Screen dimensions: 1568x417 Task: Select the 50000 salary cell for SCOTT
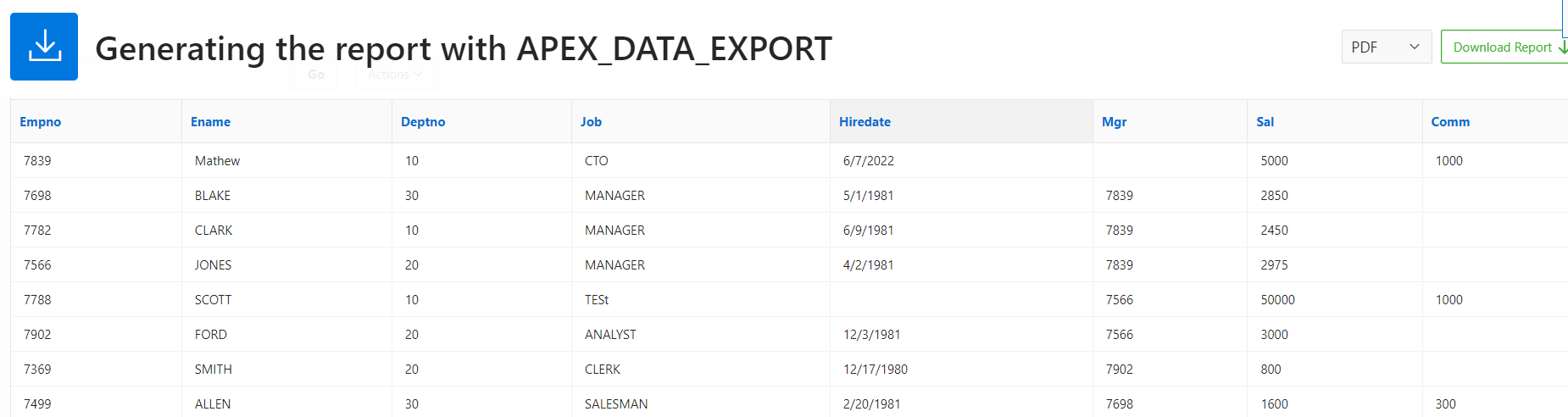point(1277,300)
